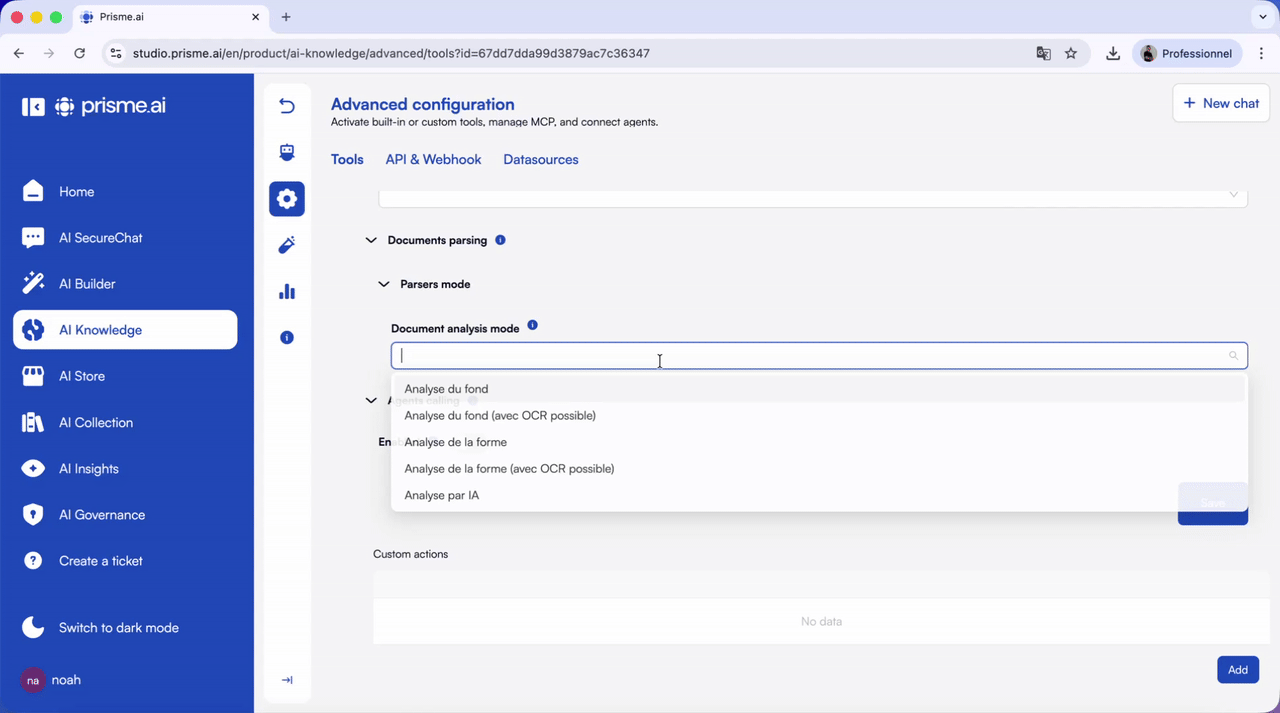Open AI Store section

point(125,376)
